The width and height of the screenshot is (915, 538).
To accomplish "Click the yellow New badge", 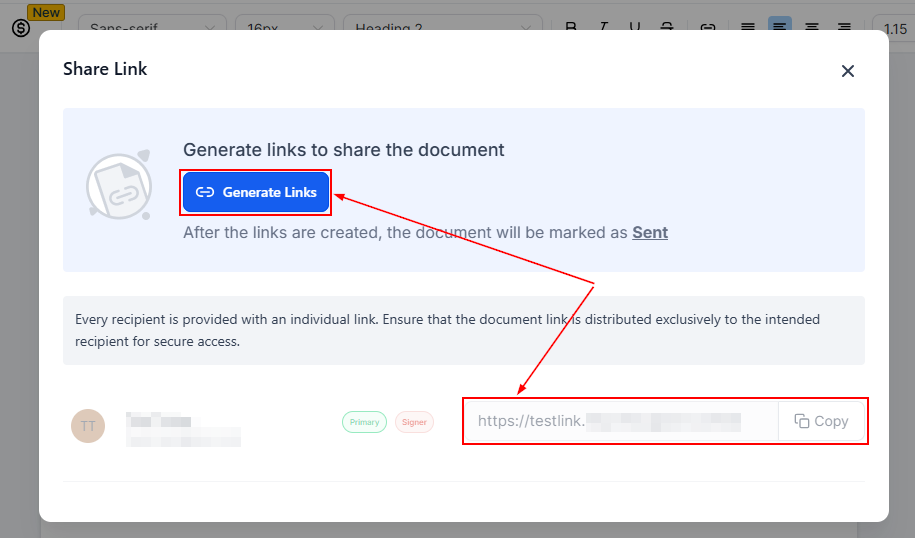I will pos(46,12).
